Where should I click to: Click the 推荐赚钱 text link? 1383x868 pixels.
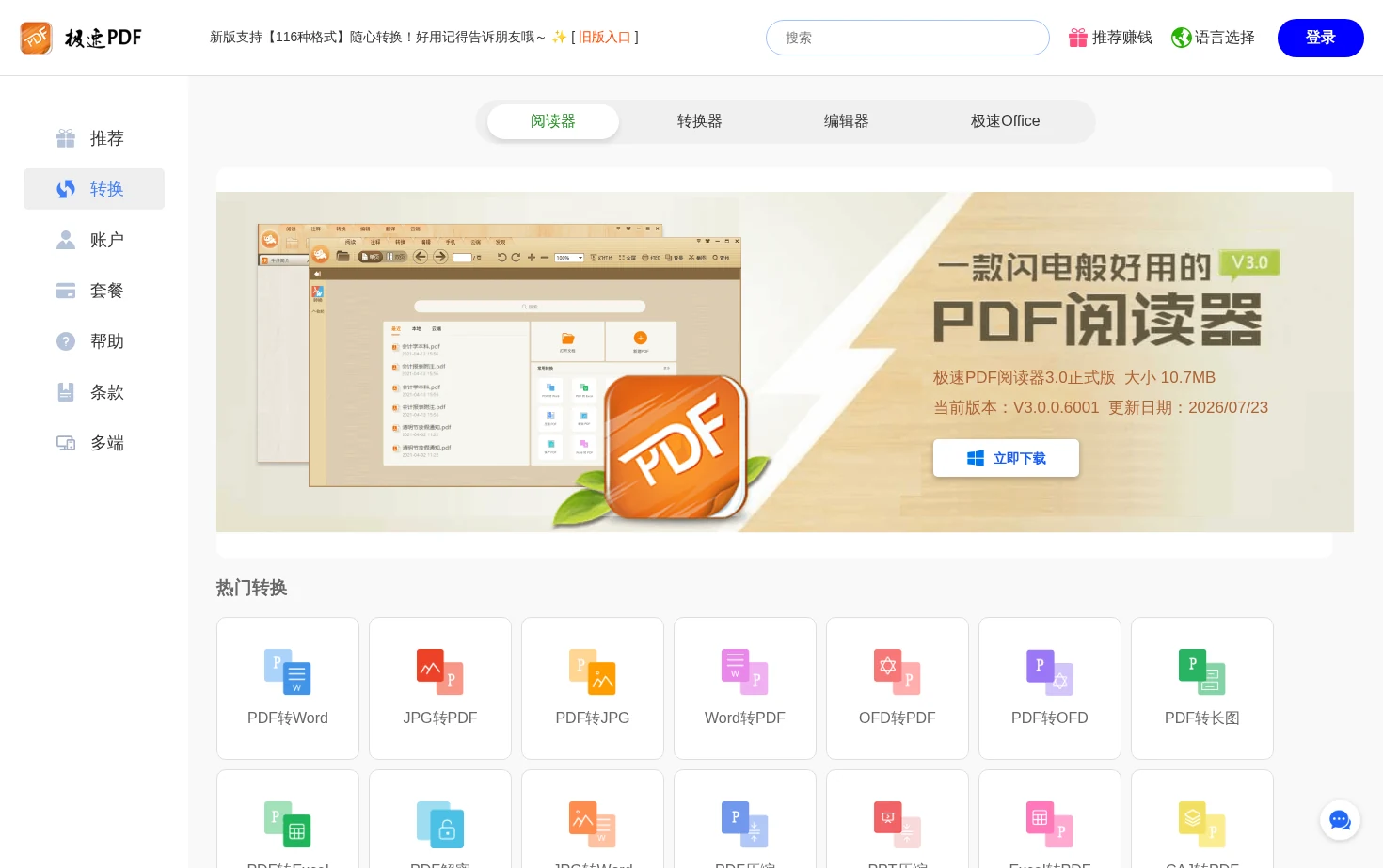click(x=1122, y=38)
